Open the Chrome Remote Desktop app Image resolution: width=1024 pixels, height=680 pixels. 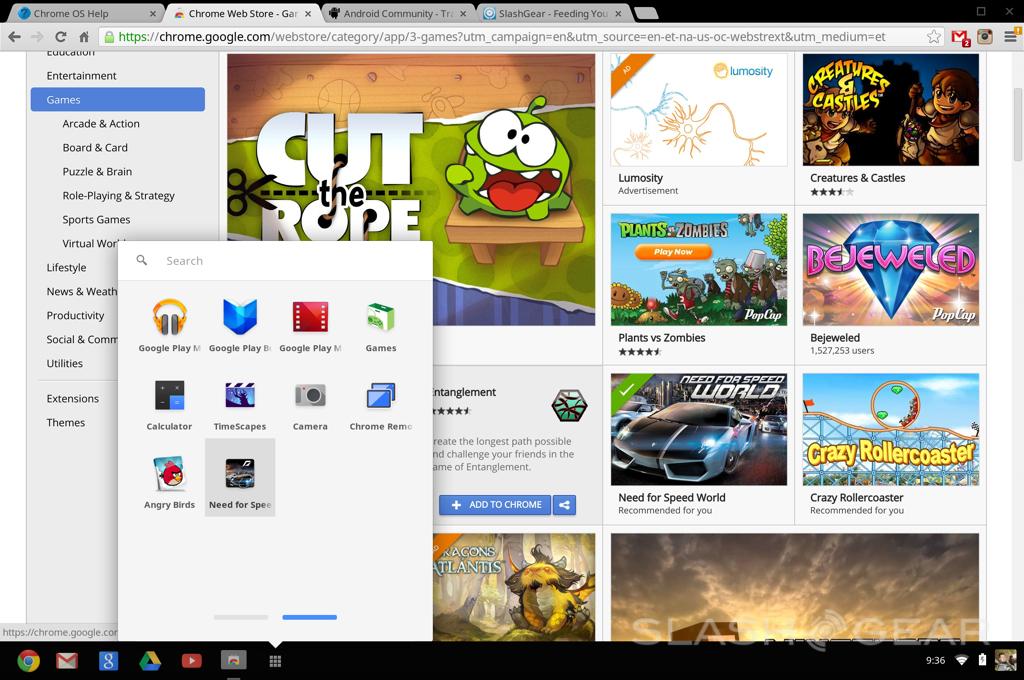point(381,404)
